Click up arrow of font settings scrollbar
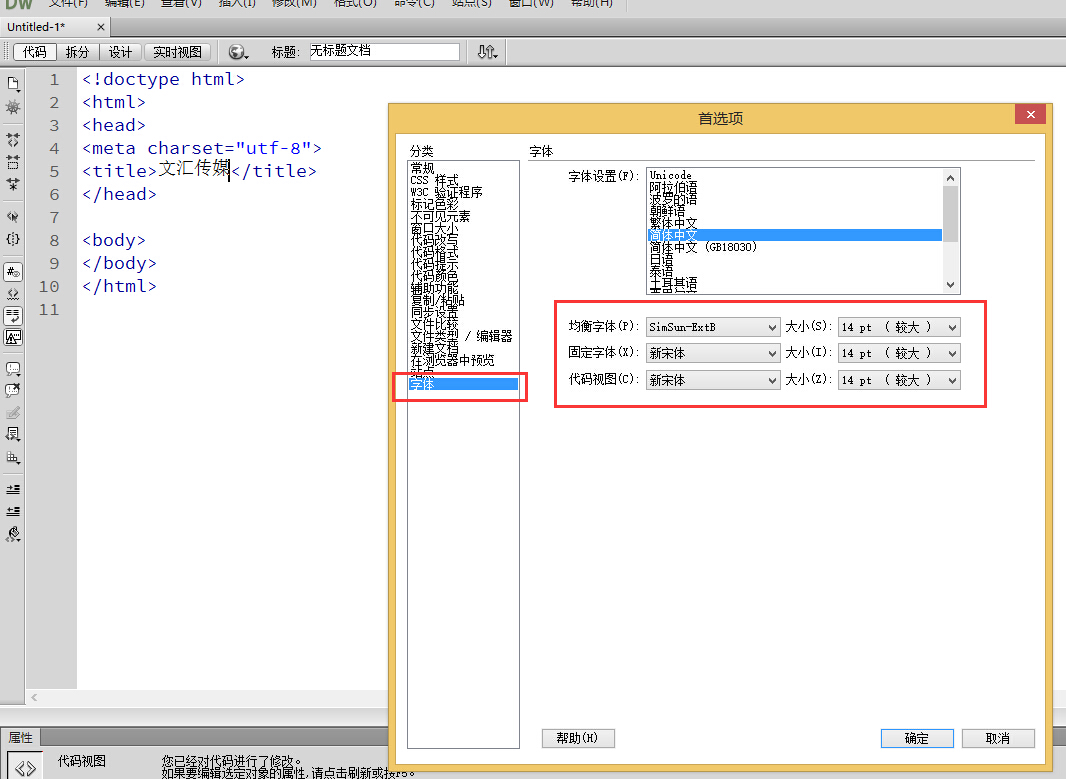Image resolution: width=1066 pixels, height=779 pixels. [x=950, y=178]
